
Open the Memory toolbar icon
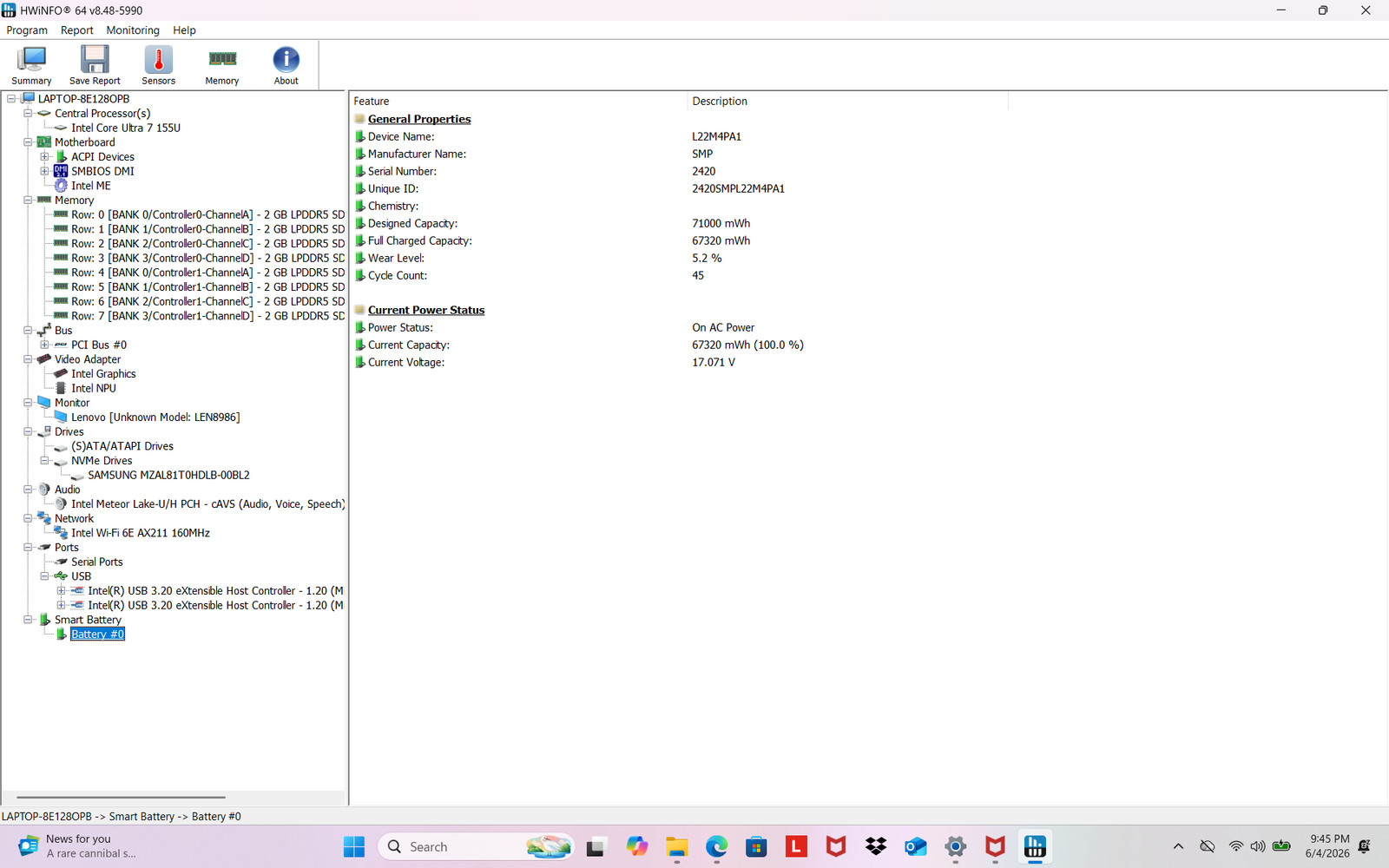222,65
